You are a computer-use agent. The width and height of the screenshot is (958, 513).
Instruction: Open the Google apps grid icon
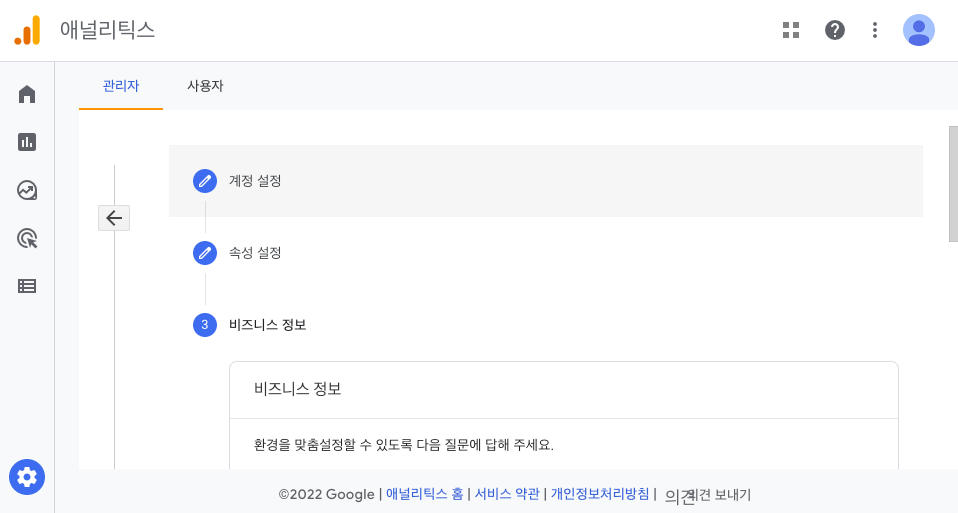[791, 30]
